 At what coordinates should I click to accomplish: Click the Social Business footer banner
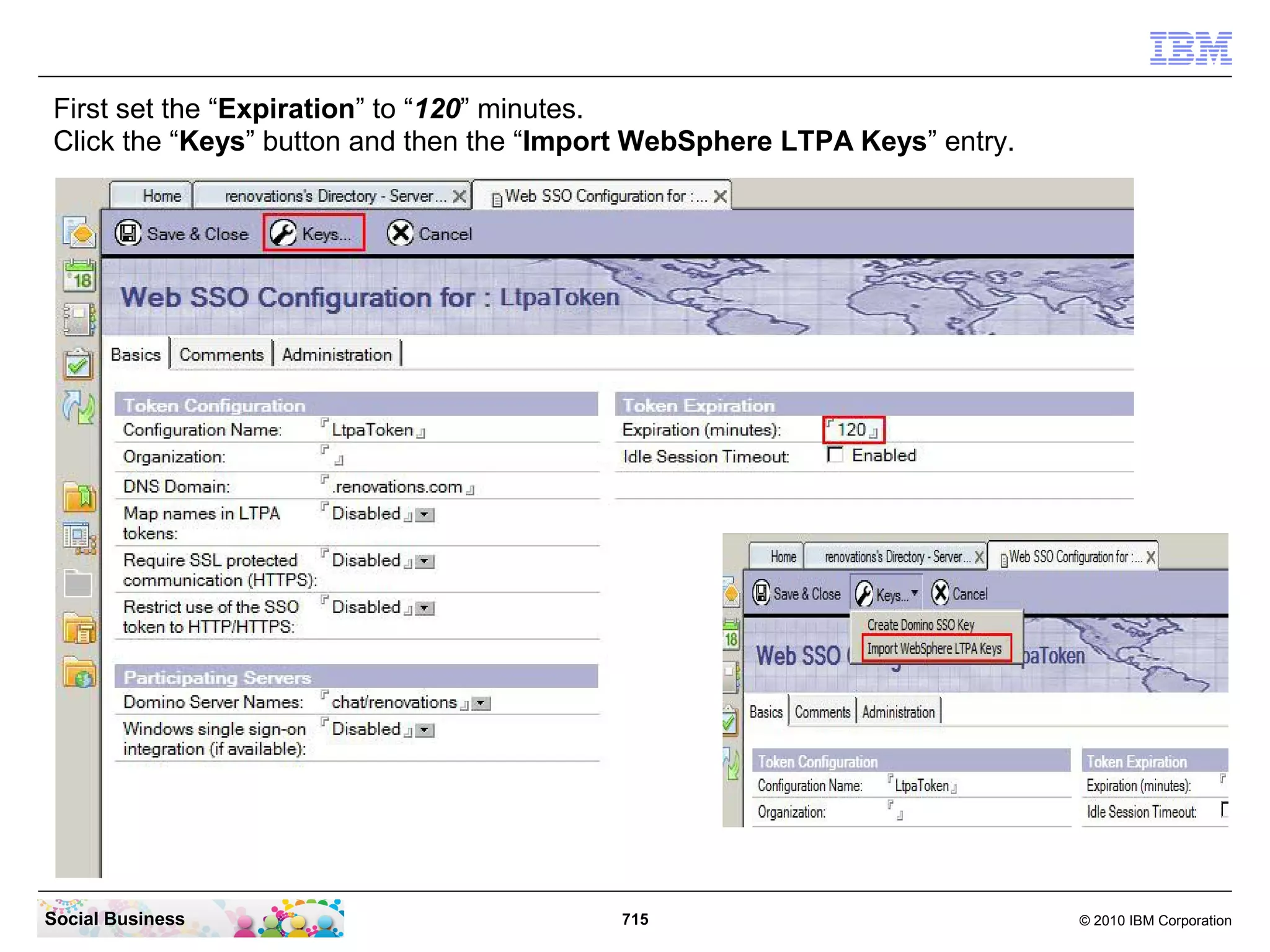tap(191, 918)
